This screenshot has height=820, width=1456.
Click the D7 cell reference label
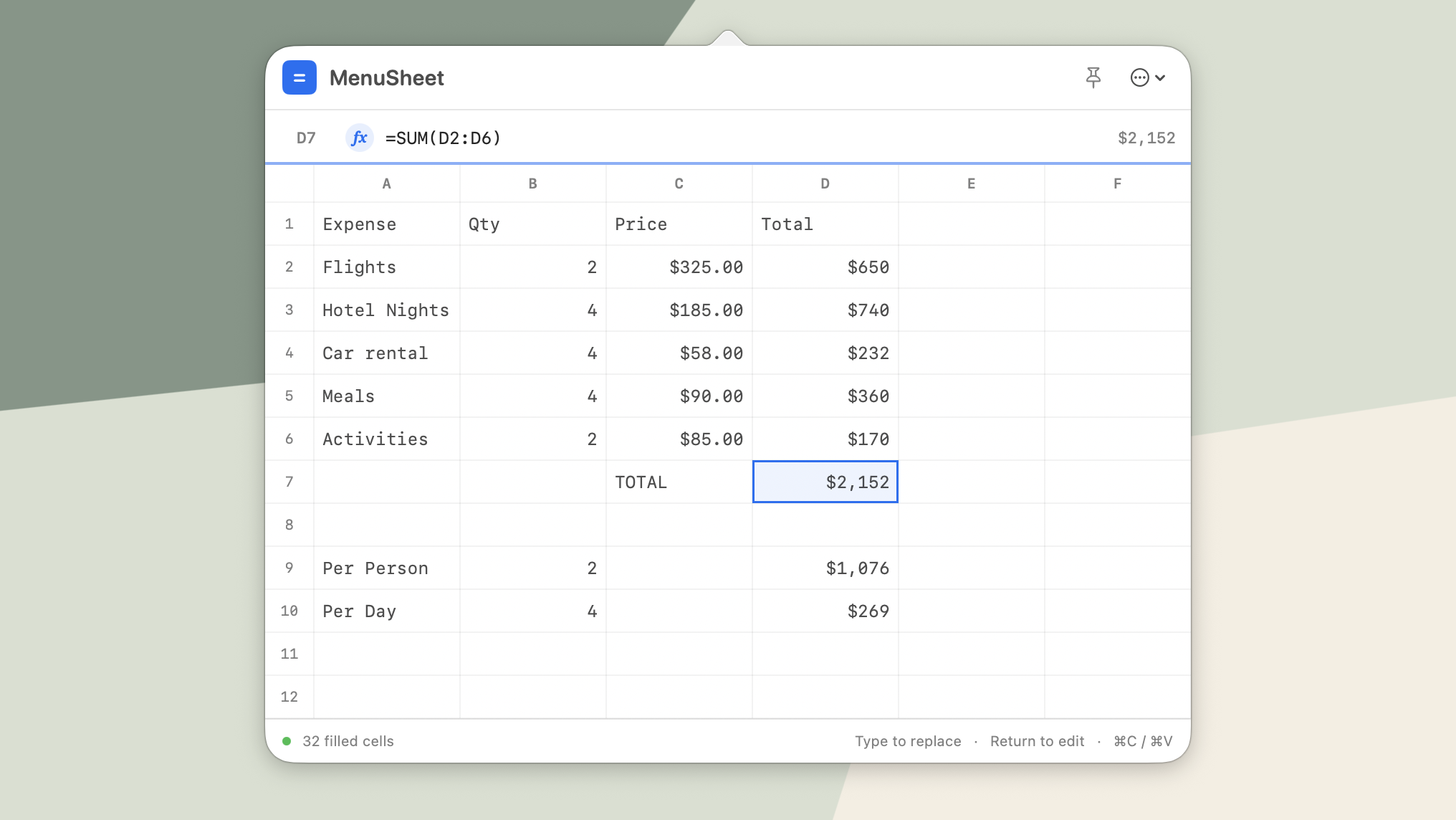(306, 138)
